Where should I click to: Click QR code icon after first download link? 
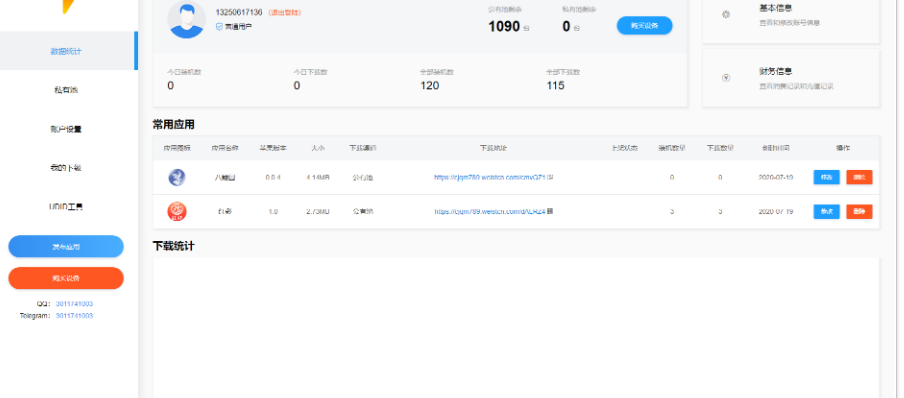[550, 177]
